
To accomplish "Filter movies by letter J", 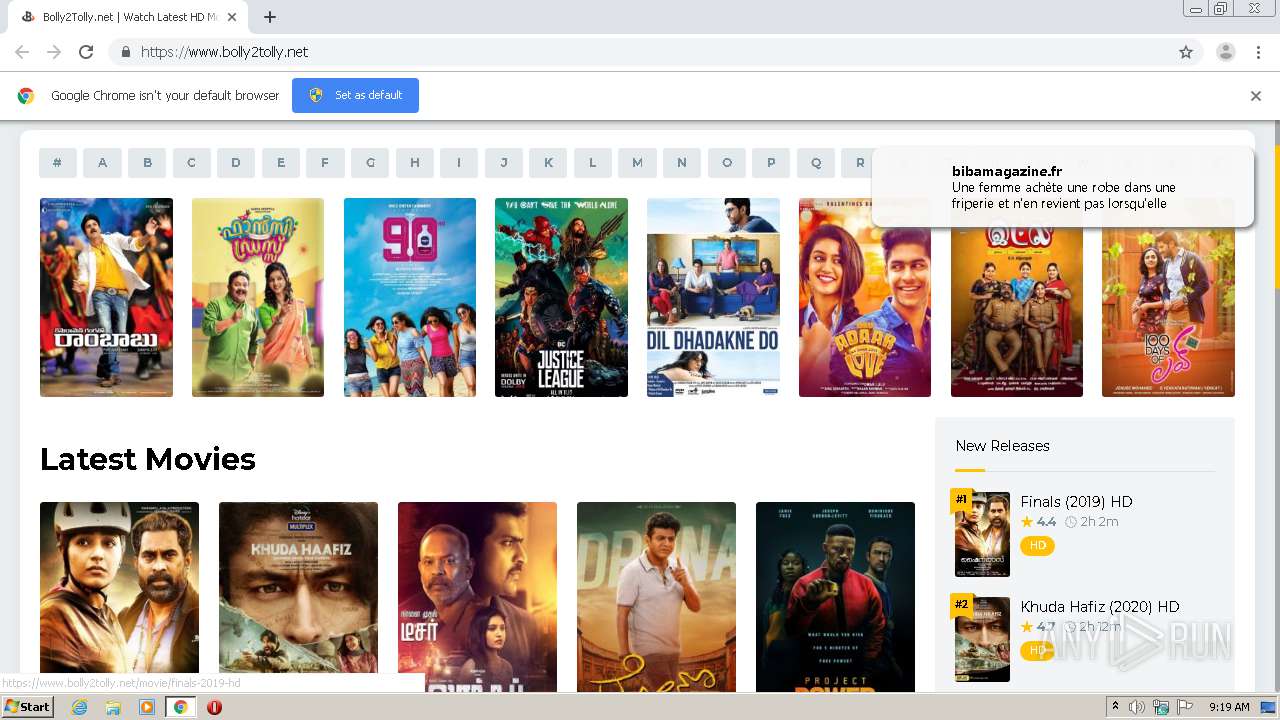I will [x=504, y=163].
